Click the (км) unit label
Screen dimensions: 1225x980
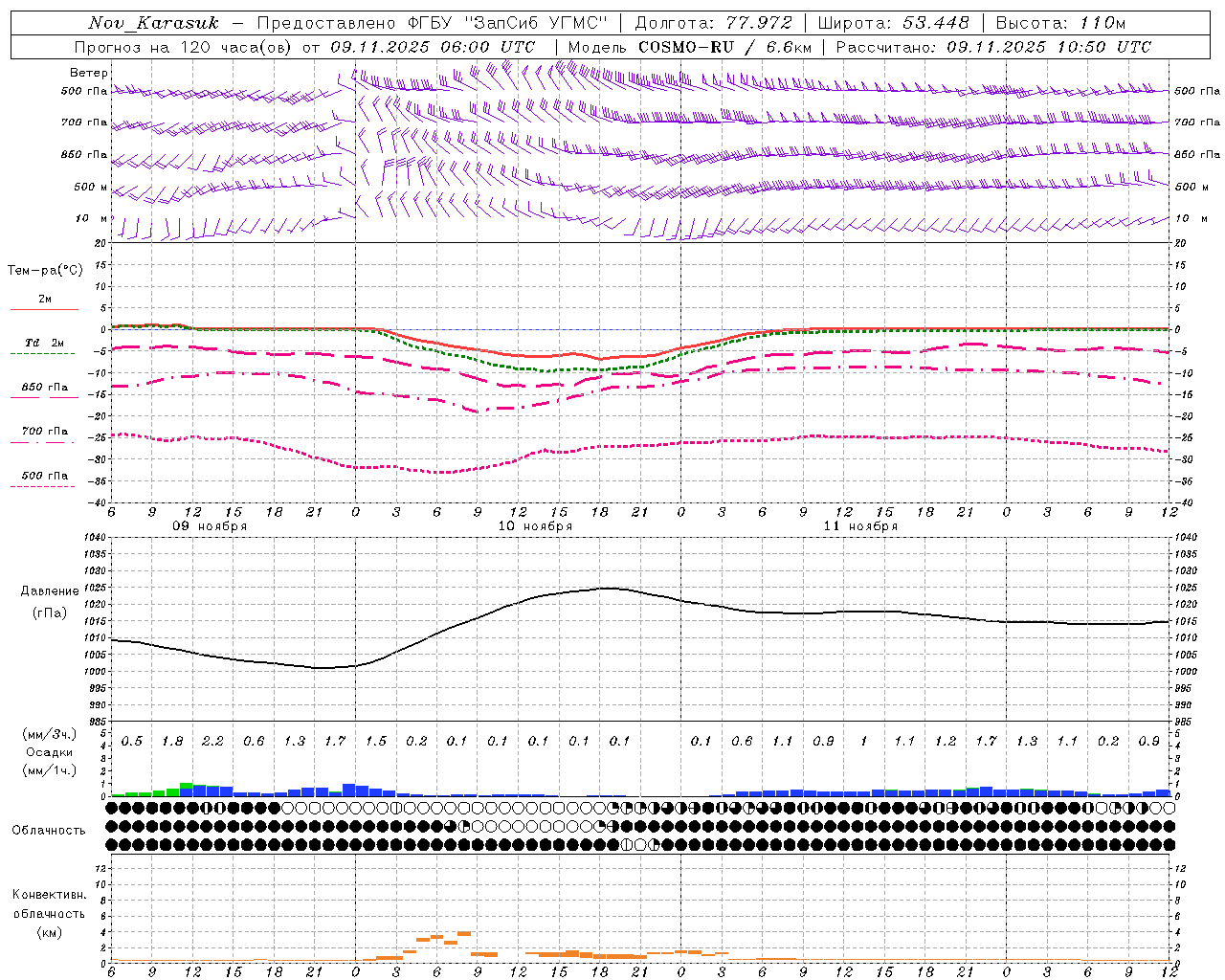pyautogui.click(x=49, y=932)
